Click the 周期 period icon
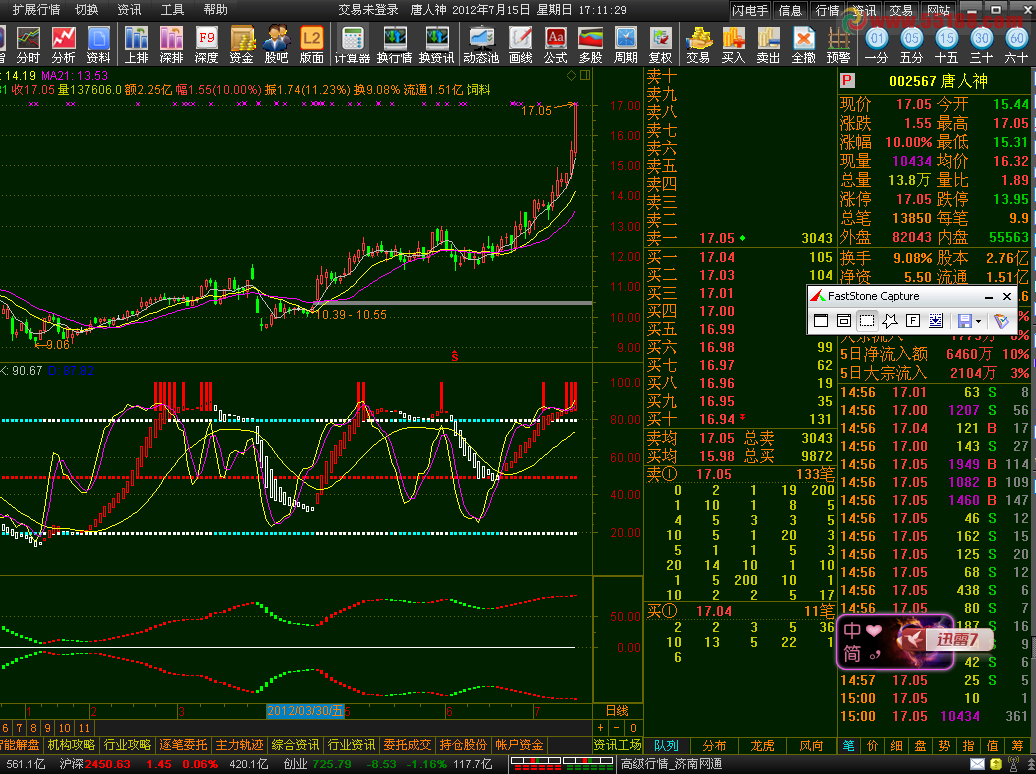Image resolution: width=1036 pixels, height=774 pixels. pos(626,45)
